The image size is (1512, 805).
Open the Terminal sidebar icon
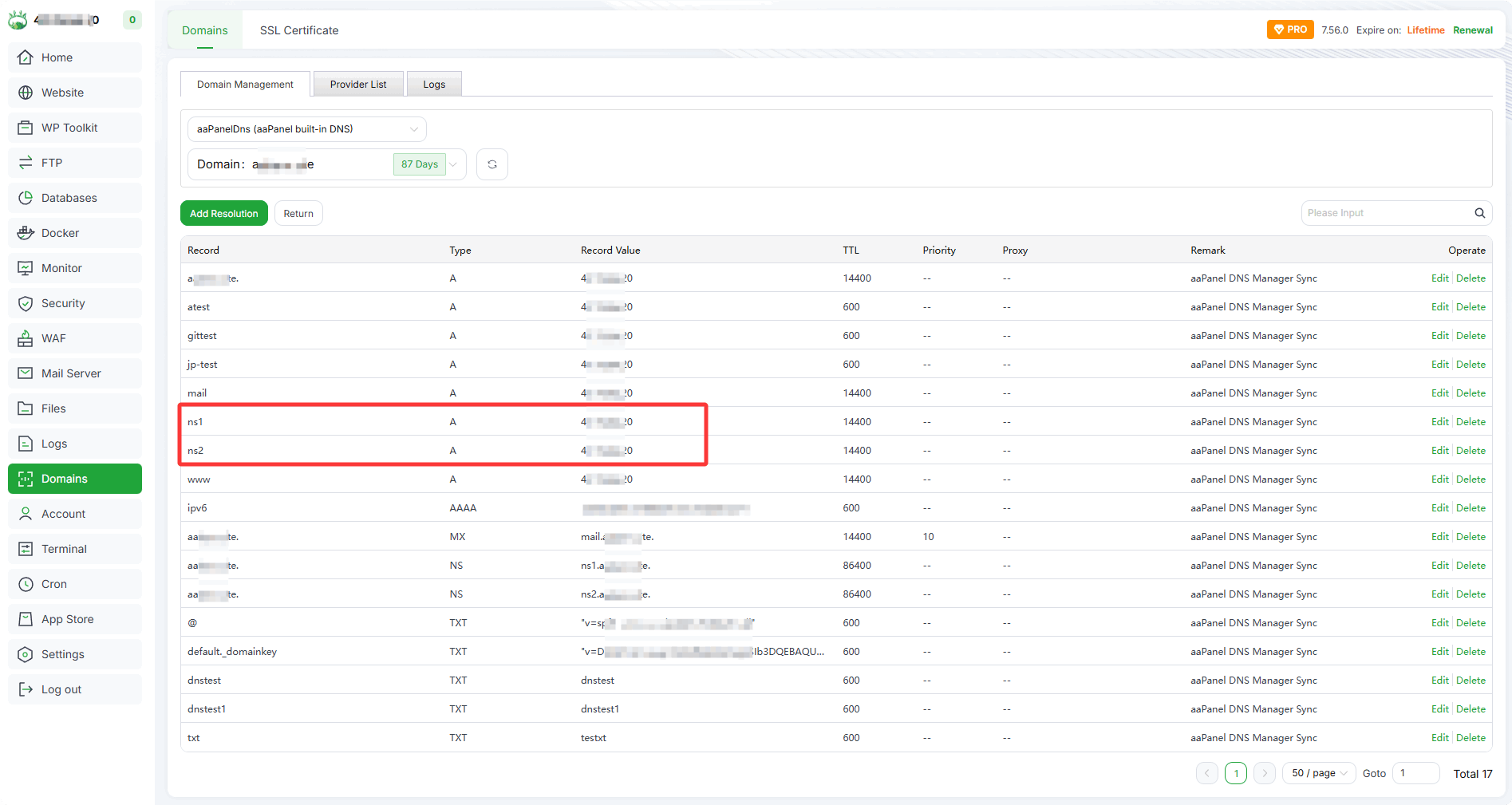pyautogui.click(x=26, y=549)
